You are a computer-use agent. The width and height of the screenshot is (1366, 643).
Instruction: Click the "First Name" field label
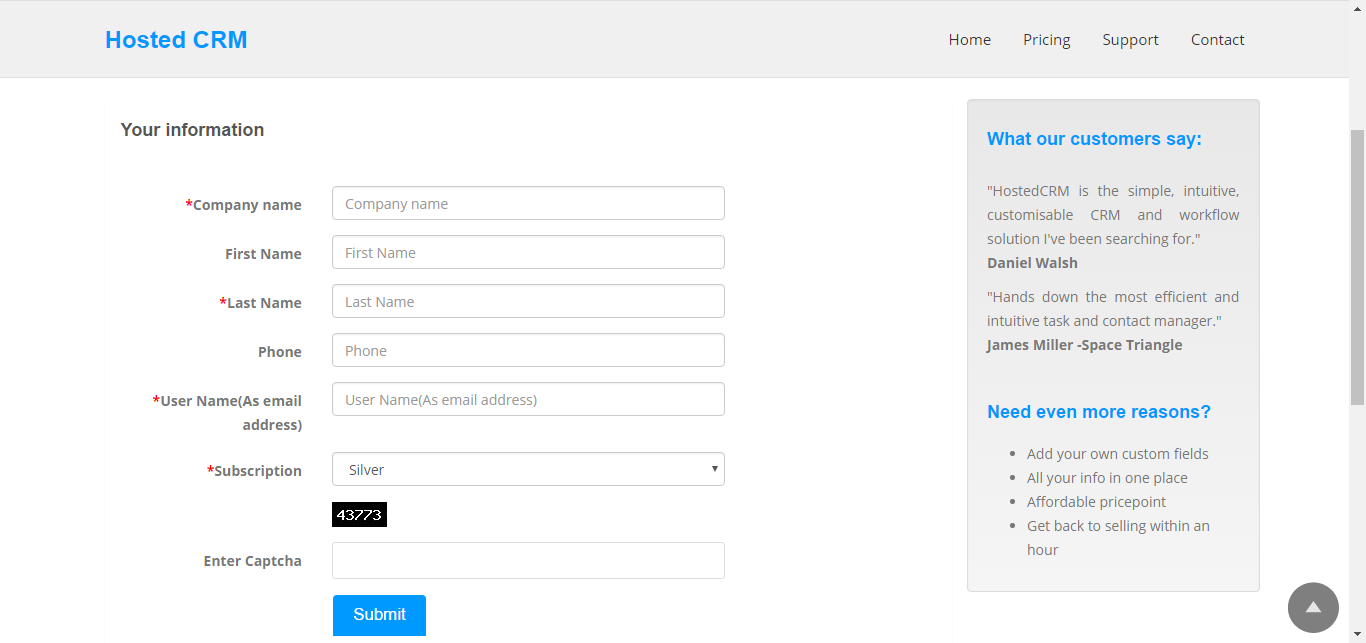[263, 254]
